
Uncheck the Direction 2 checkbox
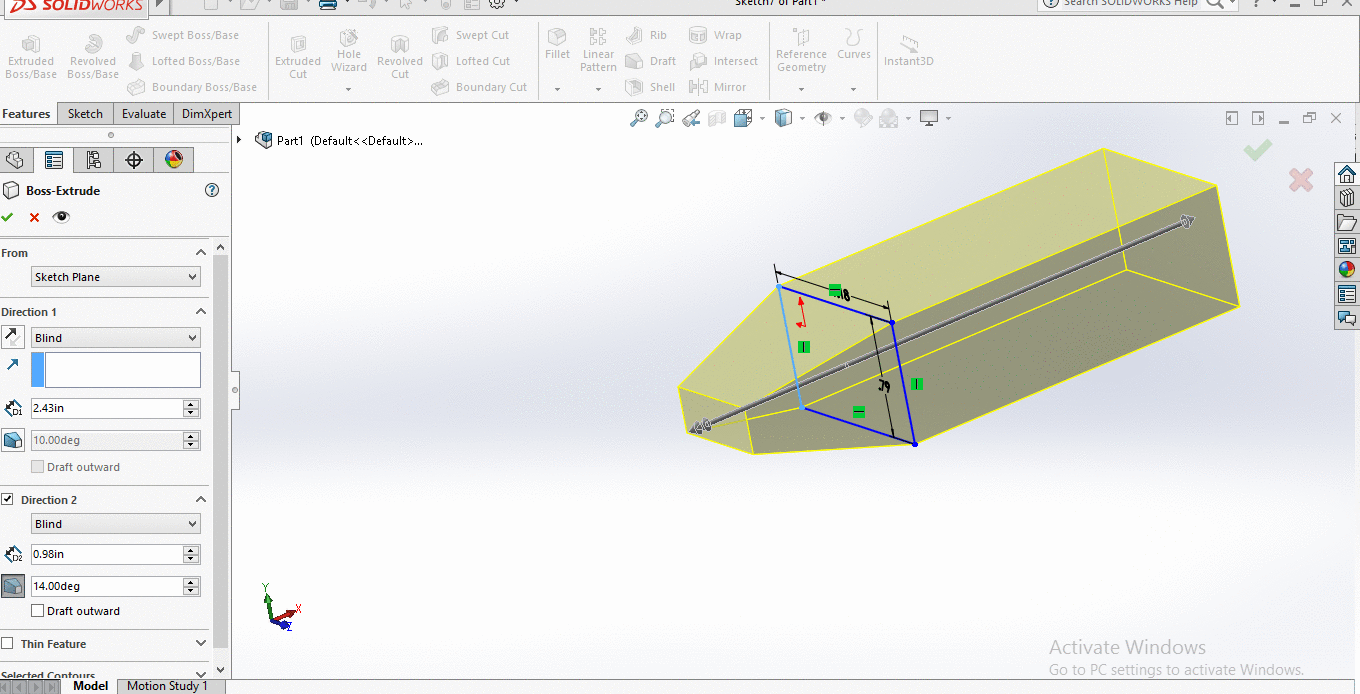[8, 499]
